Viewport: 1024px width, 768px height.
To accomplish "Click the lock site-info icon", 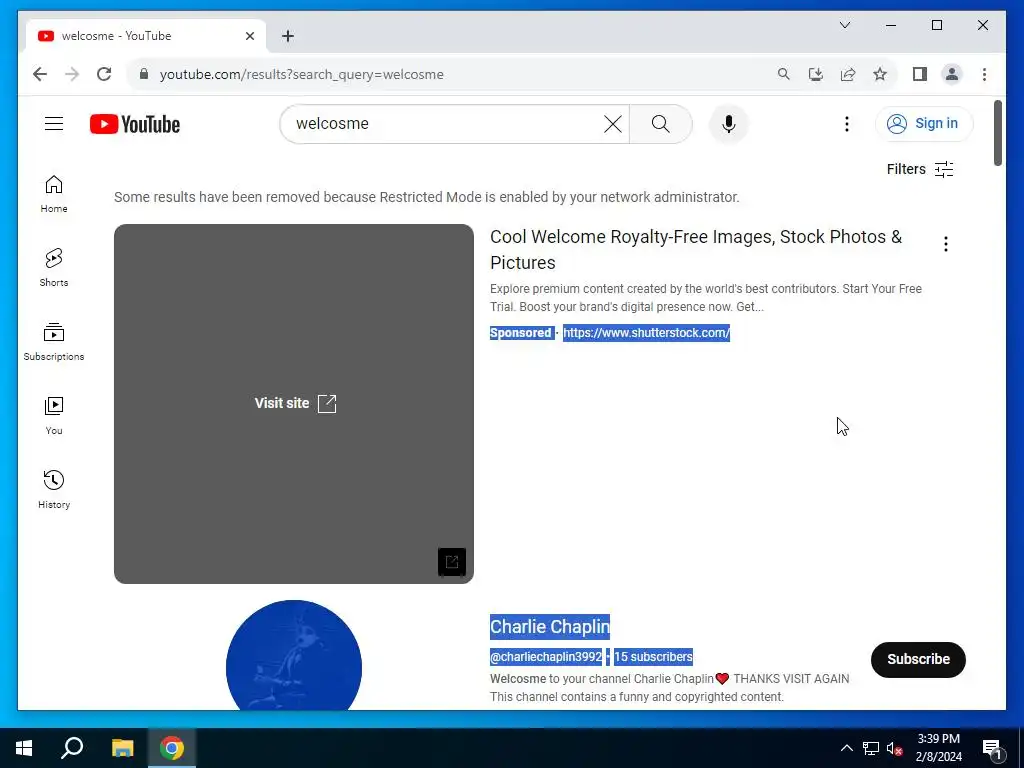I will [x=144, y=74].
